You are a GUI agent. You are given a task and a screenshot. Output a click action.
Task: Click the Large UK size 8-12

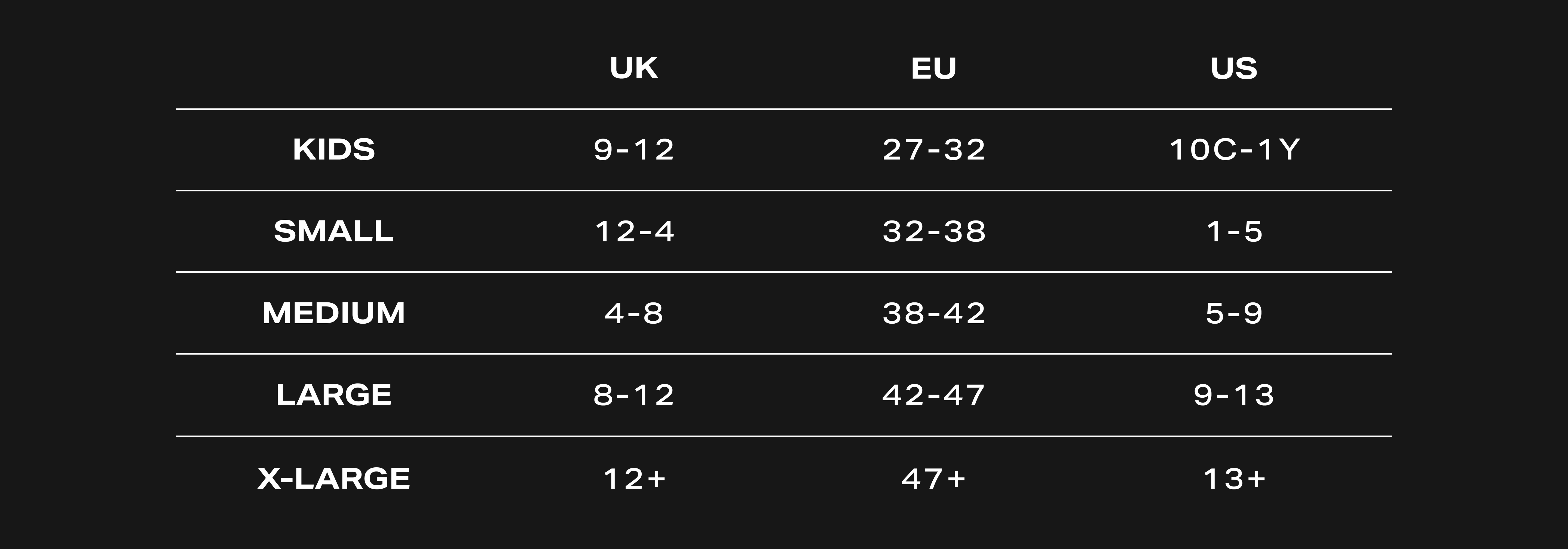coord(634,395)
